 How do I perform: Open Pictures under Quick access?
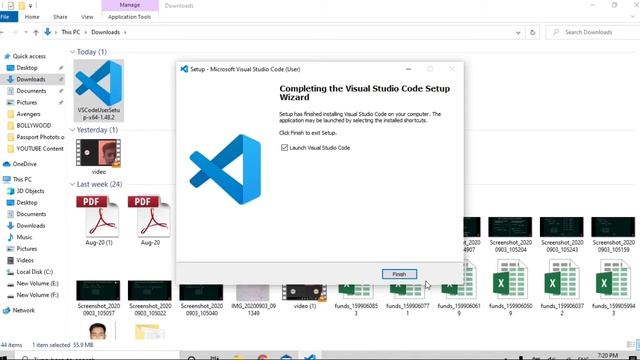27,102
